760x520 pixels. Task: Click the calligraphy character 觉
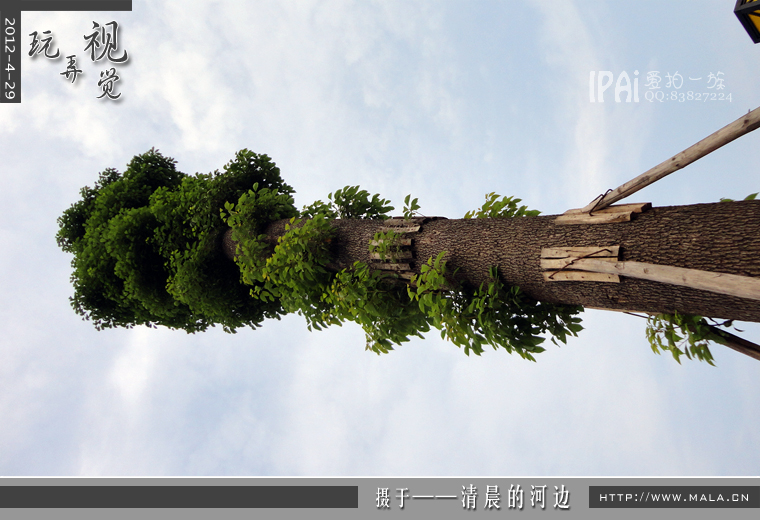pos(109,84)
